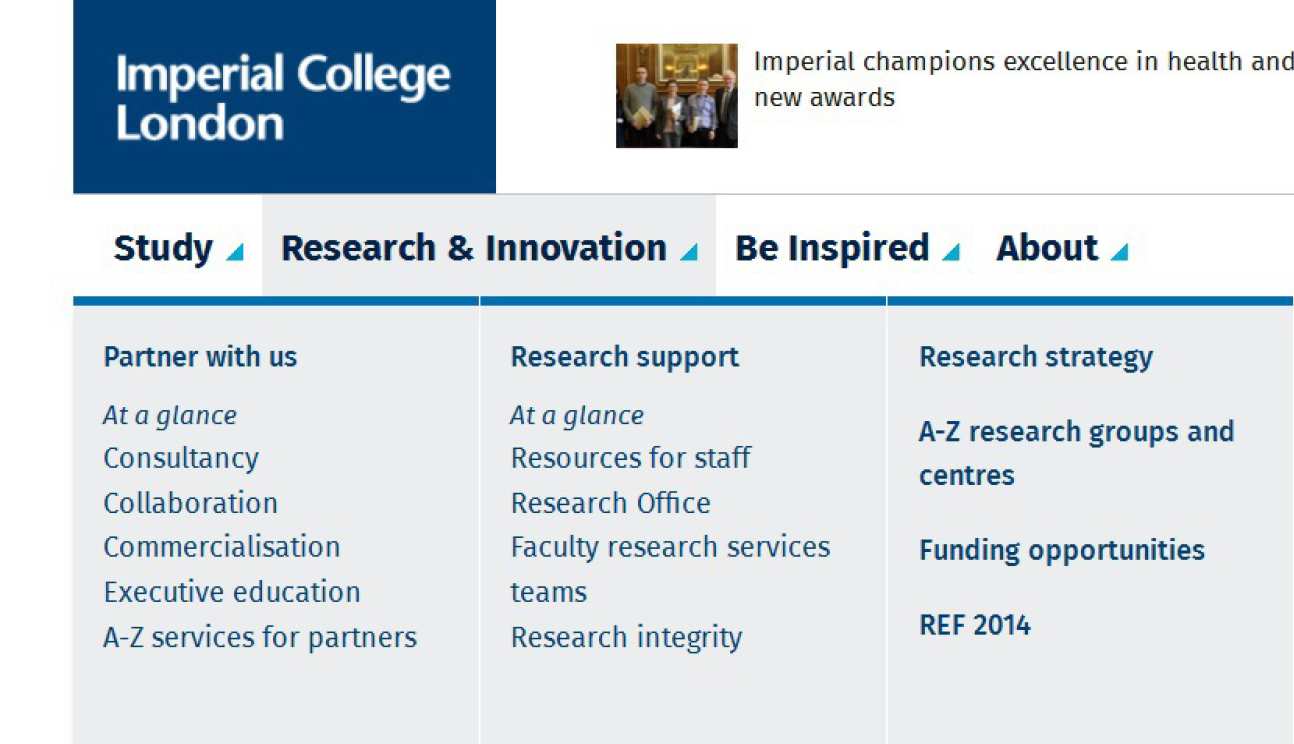The width and height of the screenshot is (1294, 744).
Task: Collapse the Research & Innovation menu arrow
Action: pos(689,252)
